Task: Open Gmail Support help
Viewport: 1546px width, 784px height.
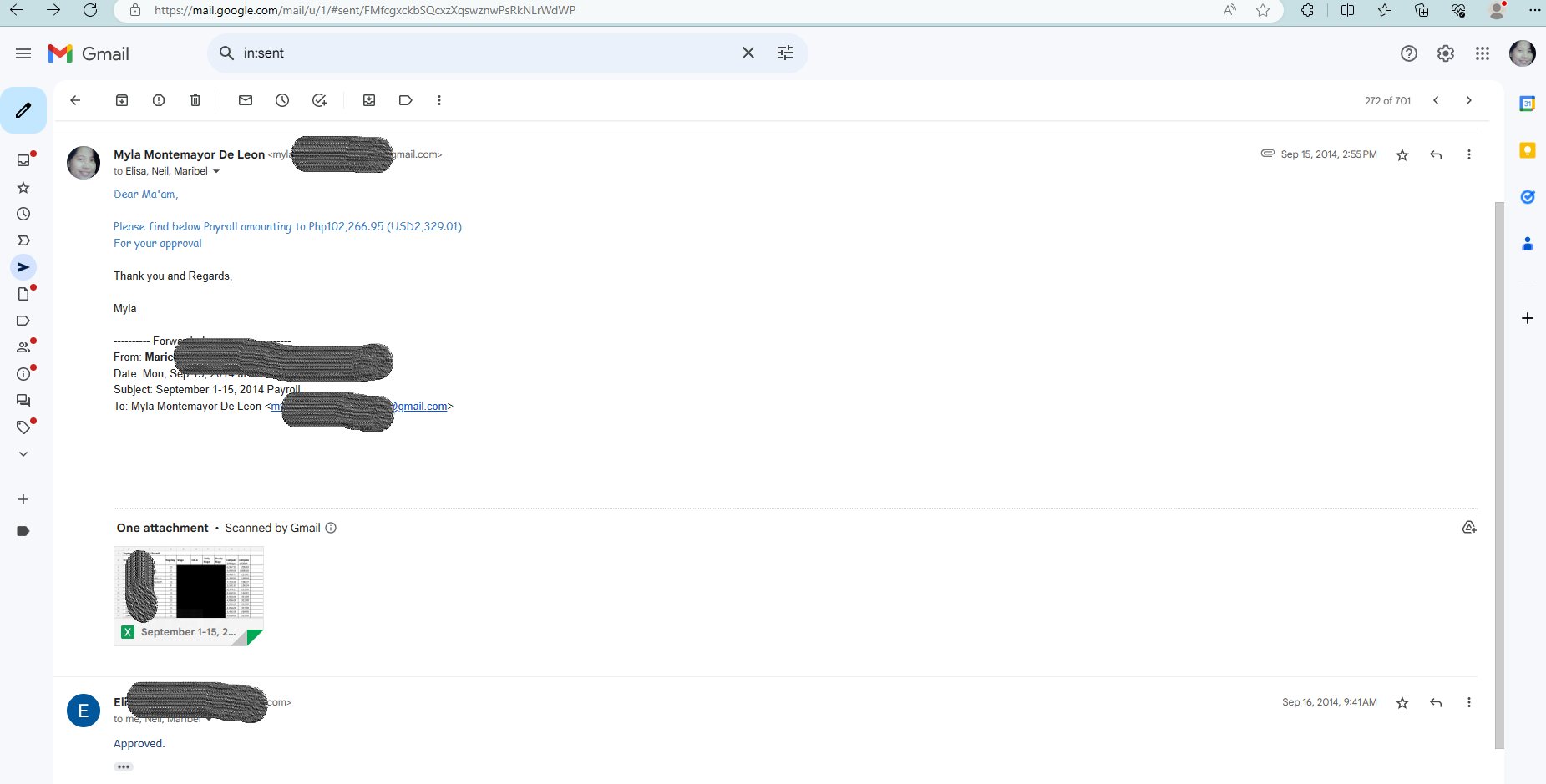Action: [x=1409, y=53]
